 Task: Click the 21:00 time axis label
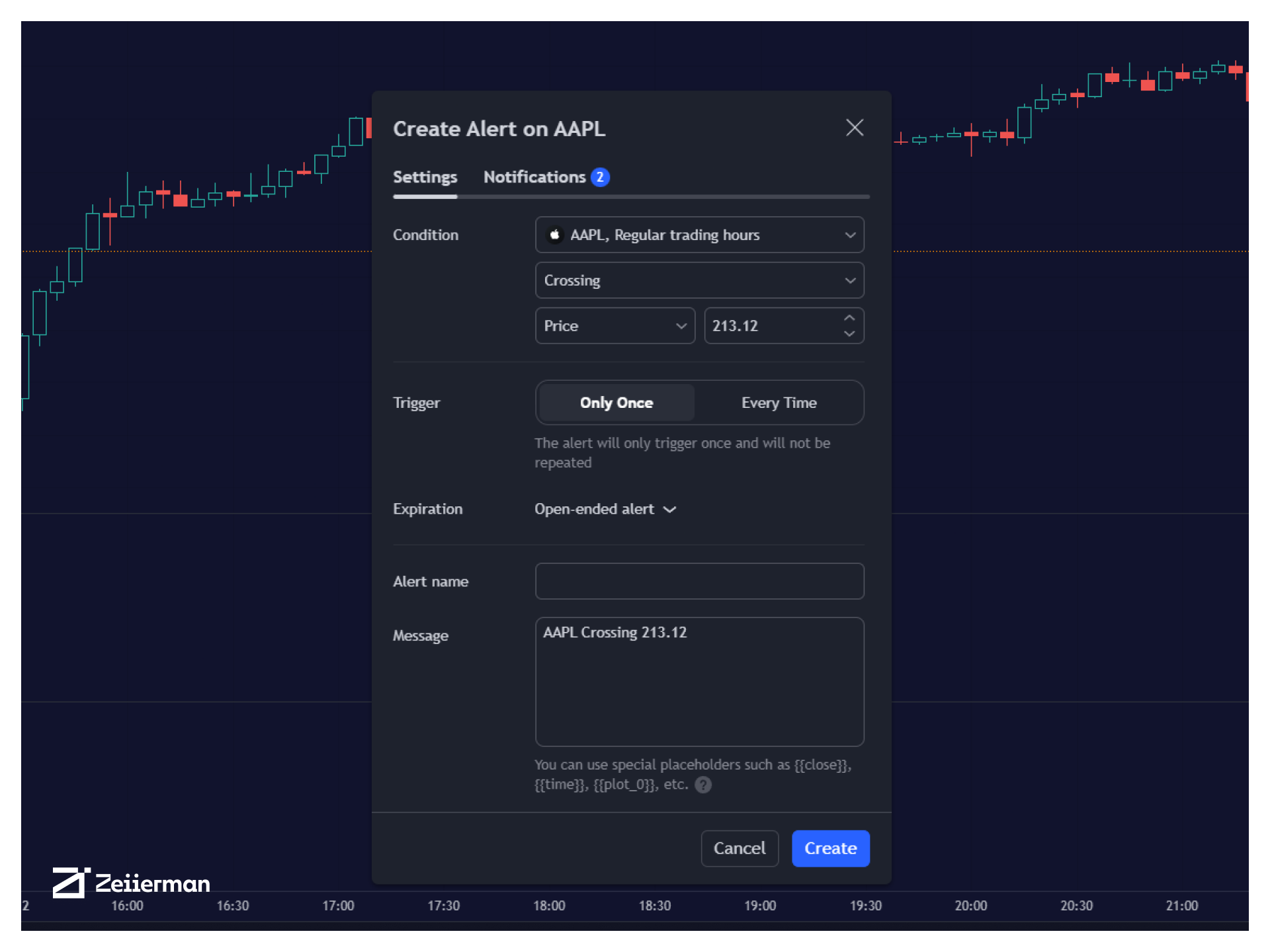point(1181,906)
